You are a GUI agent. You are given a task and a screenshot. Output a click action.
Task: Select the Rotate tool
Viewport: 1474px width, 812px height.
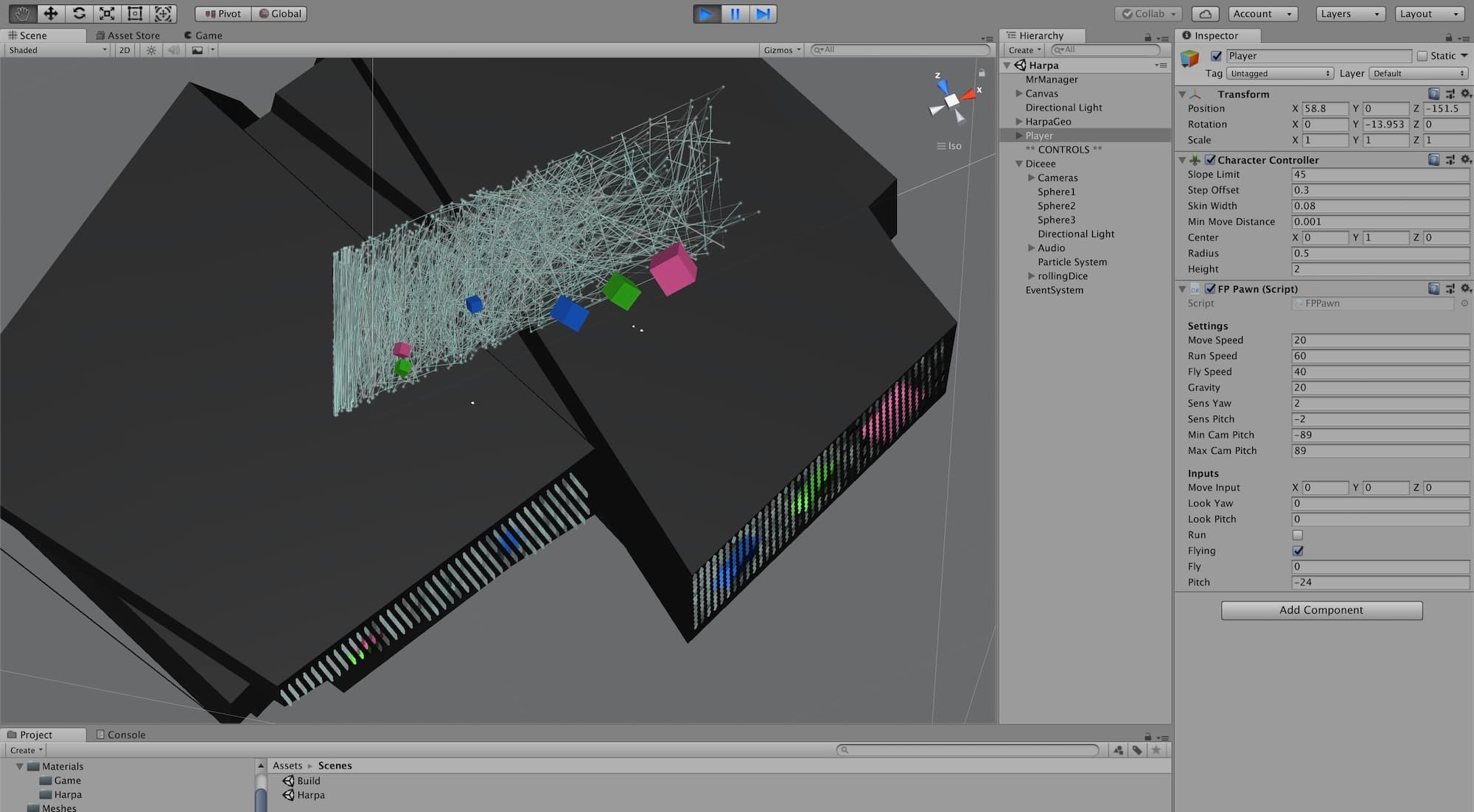click(79, 13)
